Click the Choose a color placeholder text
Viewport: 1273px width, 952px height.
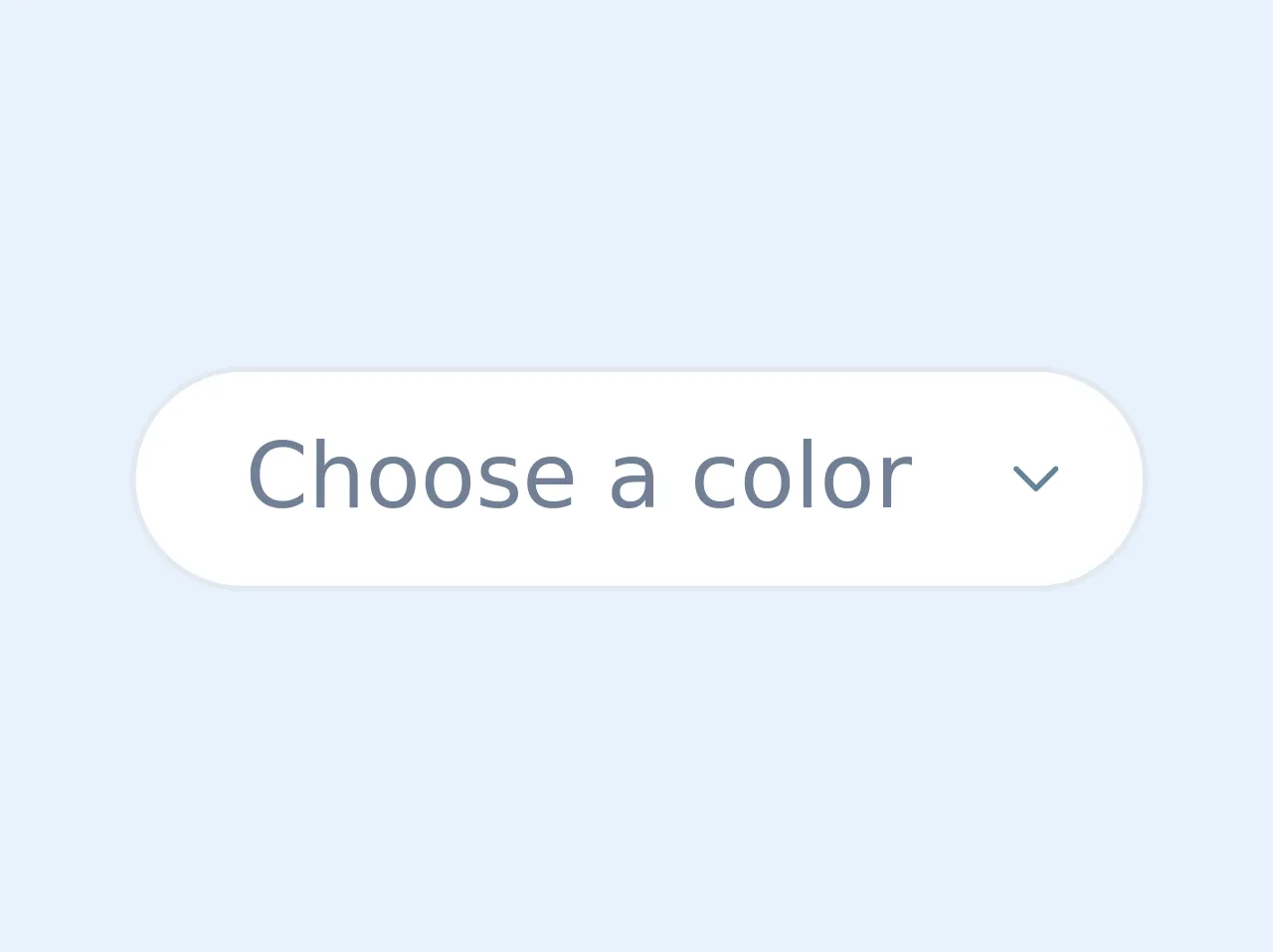(579, 477)
